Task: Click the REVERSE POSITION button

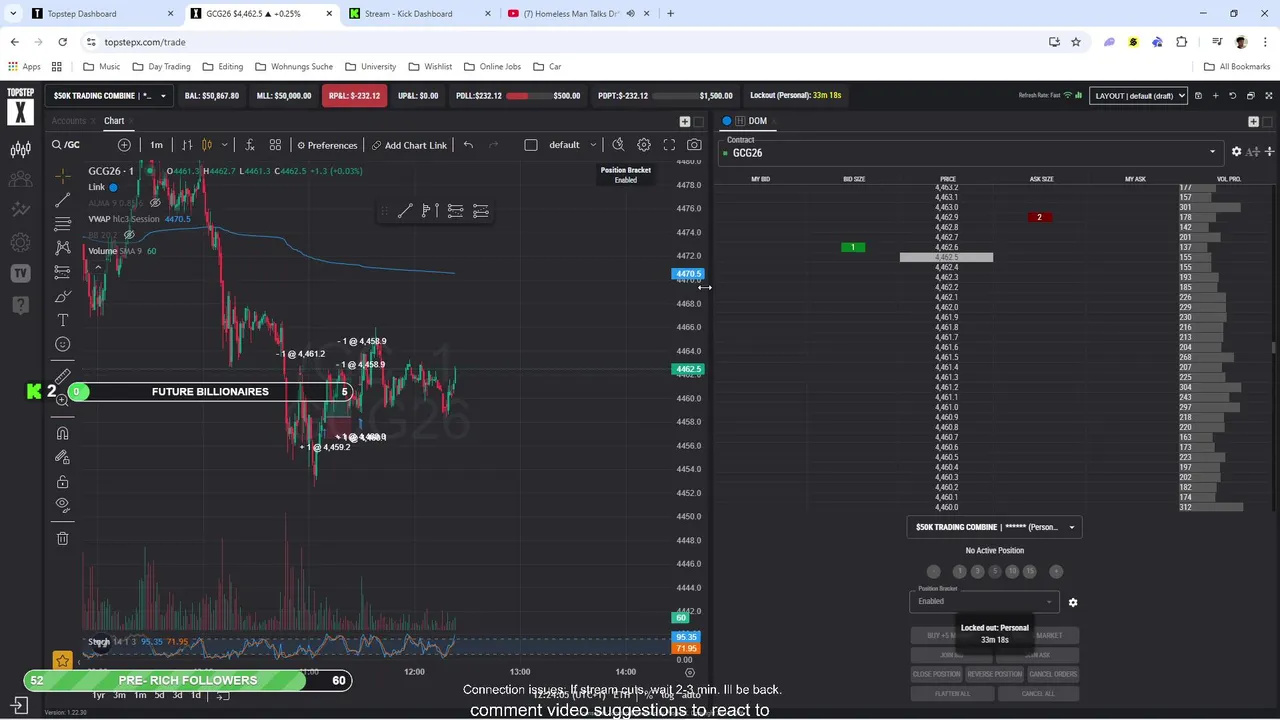Action: [x=995, y=674]
